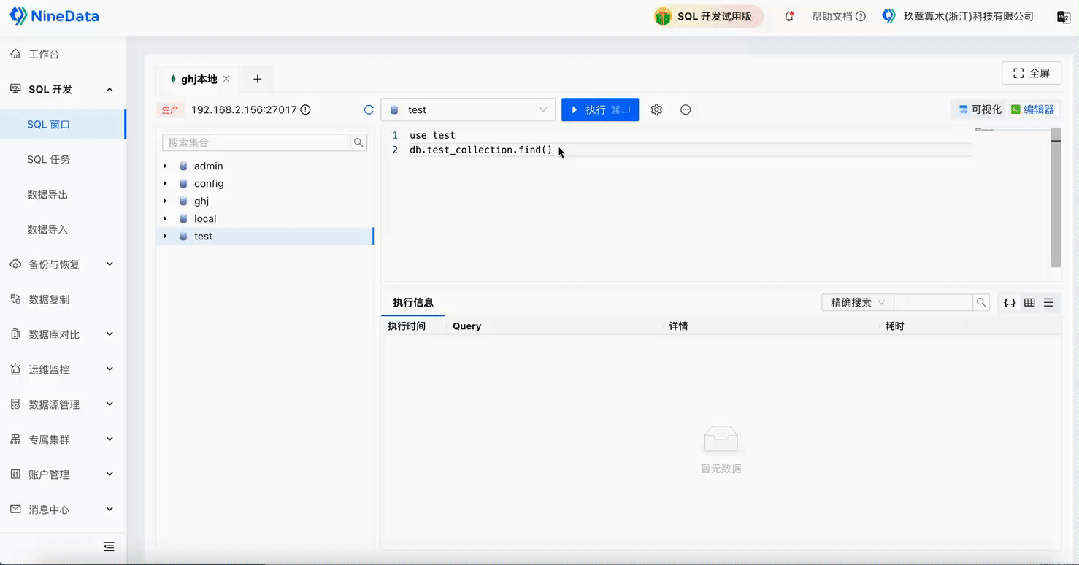Screen dimensions: 1079x565
Task: Click the notification bell icon in header
Action: pyautogui.click(x=790, y=17)
